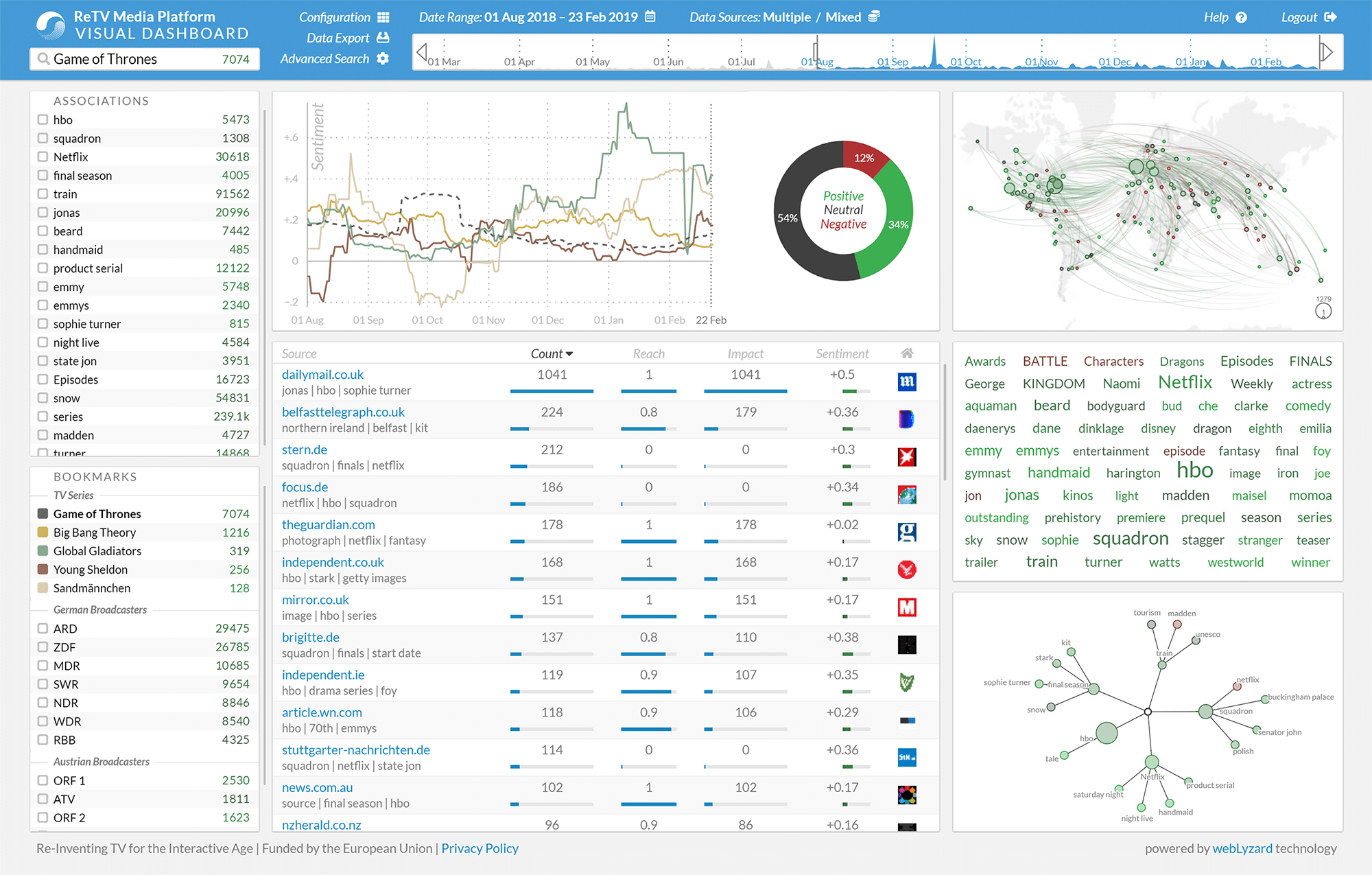Sort sources by Reach column

[x=648, y=353]
